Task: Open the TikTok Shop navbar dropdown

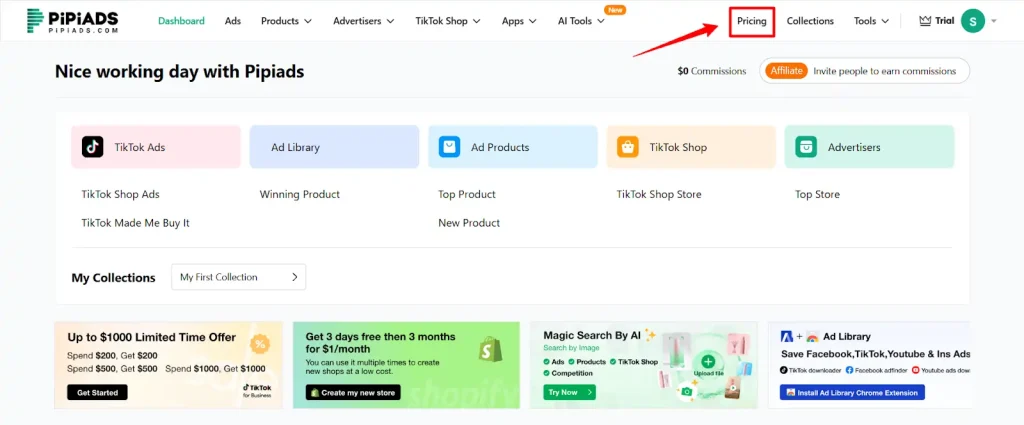Action: tap(448, 21)
